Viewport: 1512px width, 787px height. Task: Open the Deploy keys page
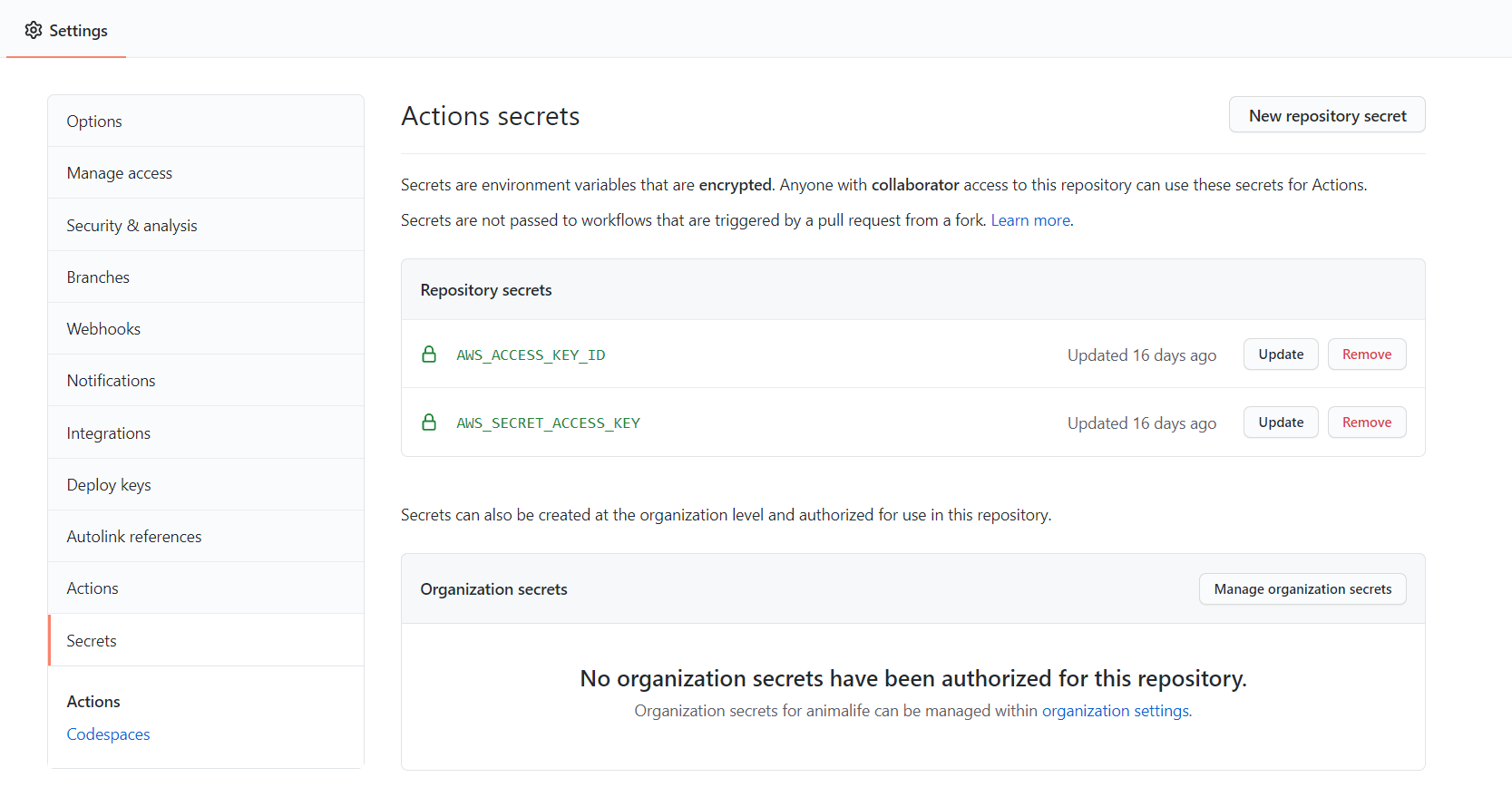tap(109, 485)
